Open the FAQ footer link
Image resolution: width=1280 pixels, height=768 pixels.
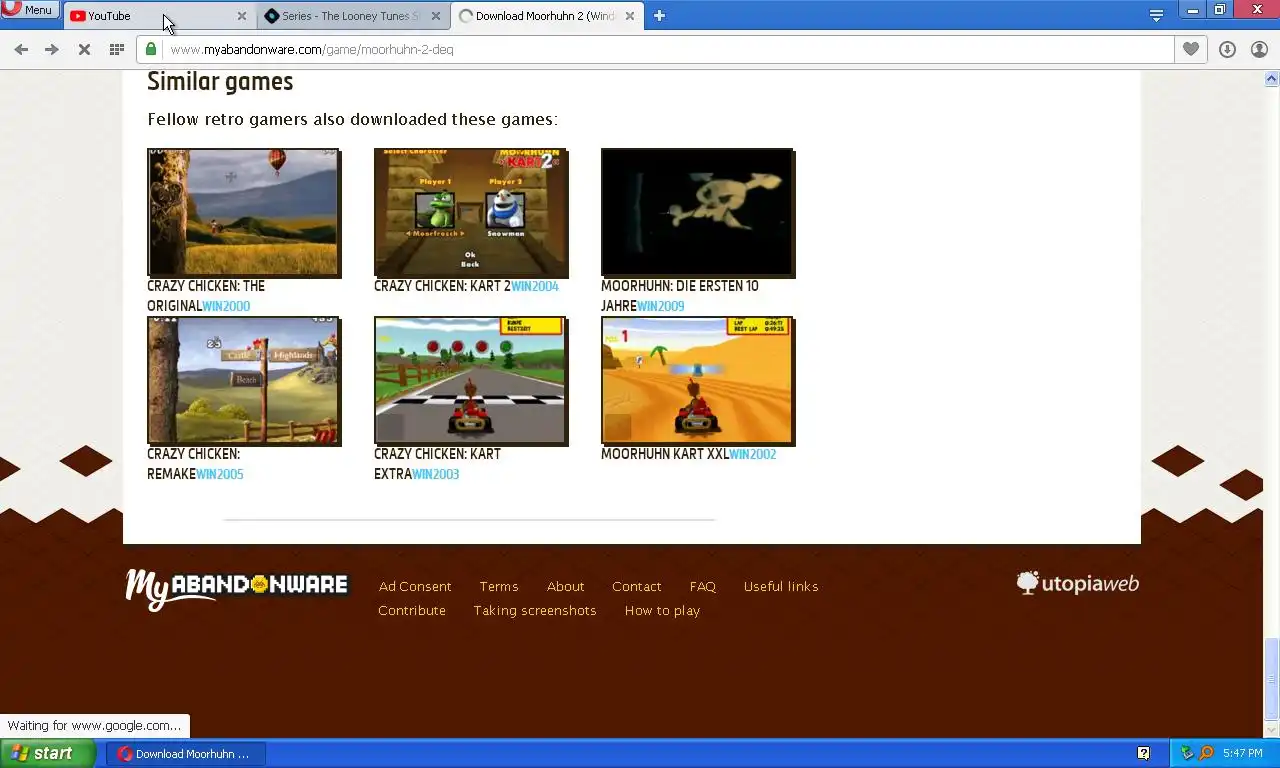(x=703, y=587)
